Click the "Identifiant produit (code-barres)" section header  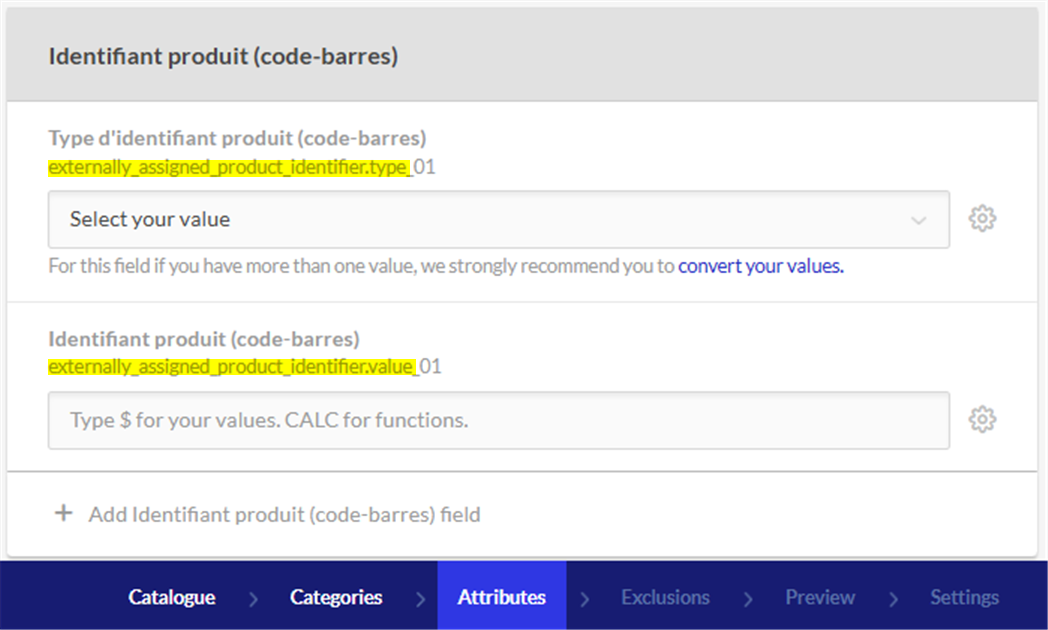(x=223, y=56)
